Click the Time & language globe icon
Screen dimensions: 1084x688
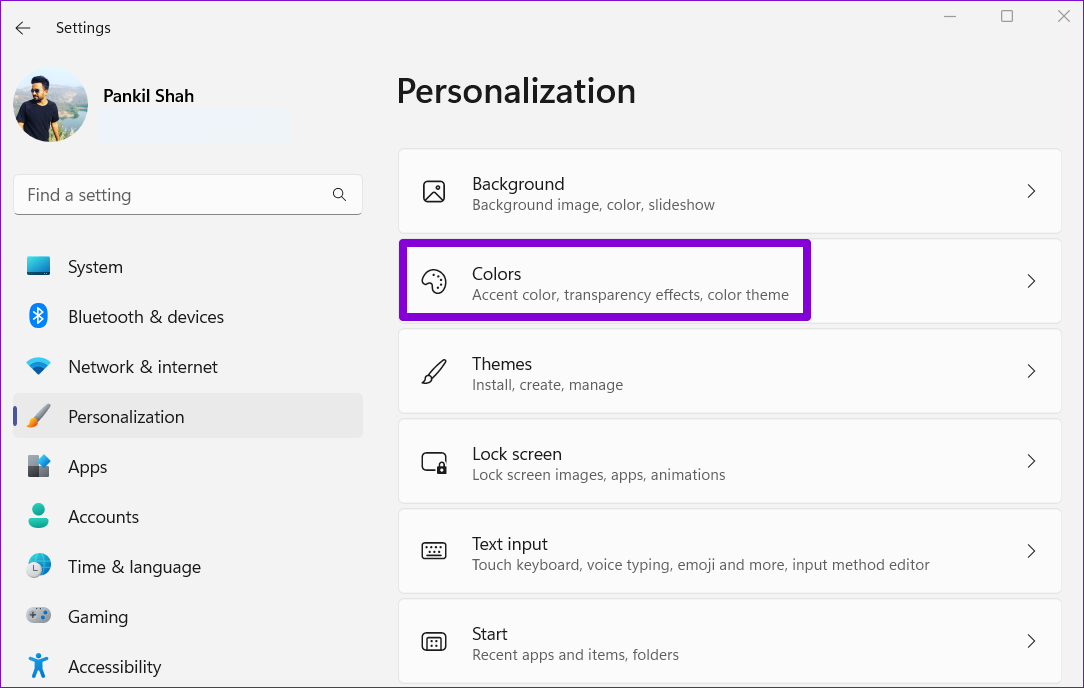coord(39,566)
